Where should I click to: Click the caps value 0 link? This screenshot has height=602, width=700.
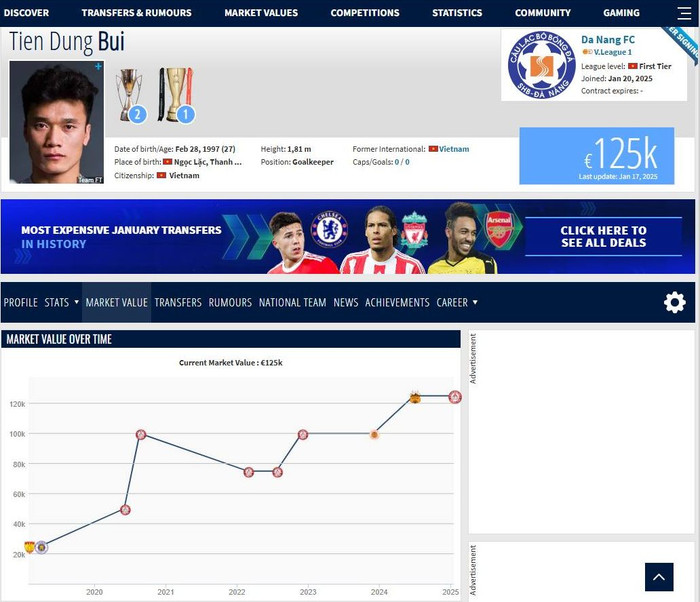coord(397,162)
